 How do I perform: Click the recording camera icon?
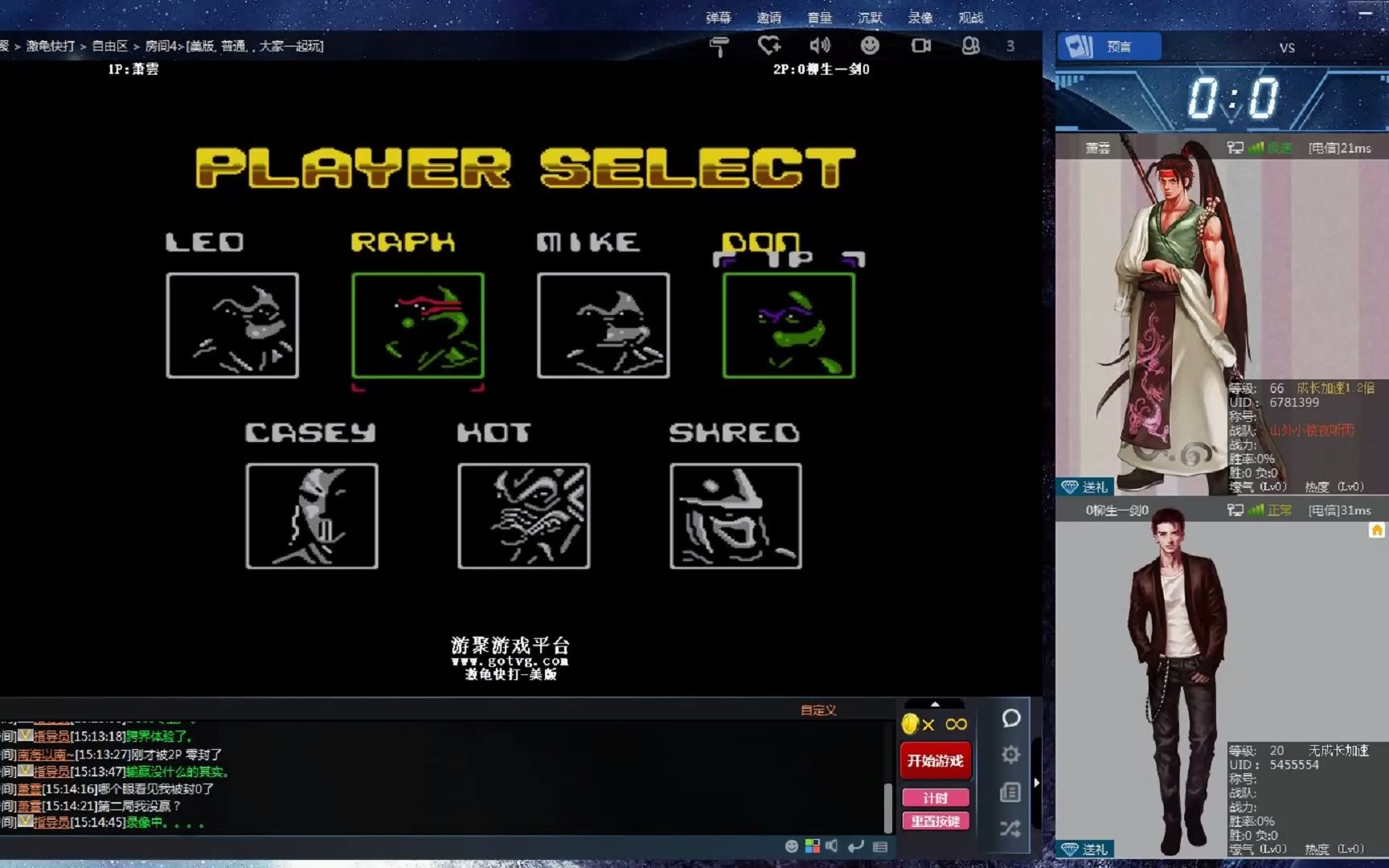click(x=921, y=46)
